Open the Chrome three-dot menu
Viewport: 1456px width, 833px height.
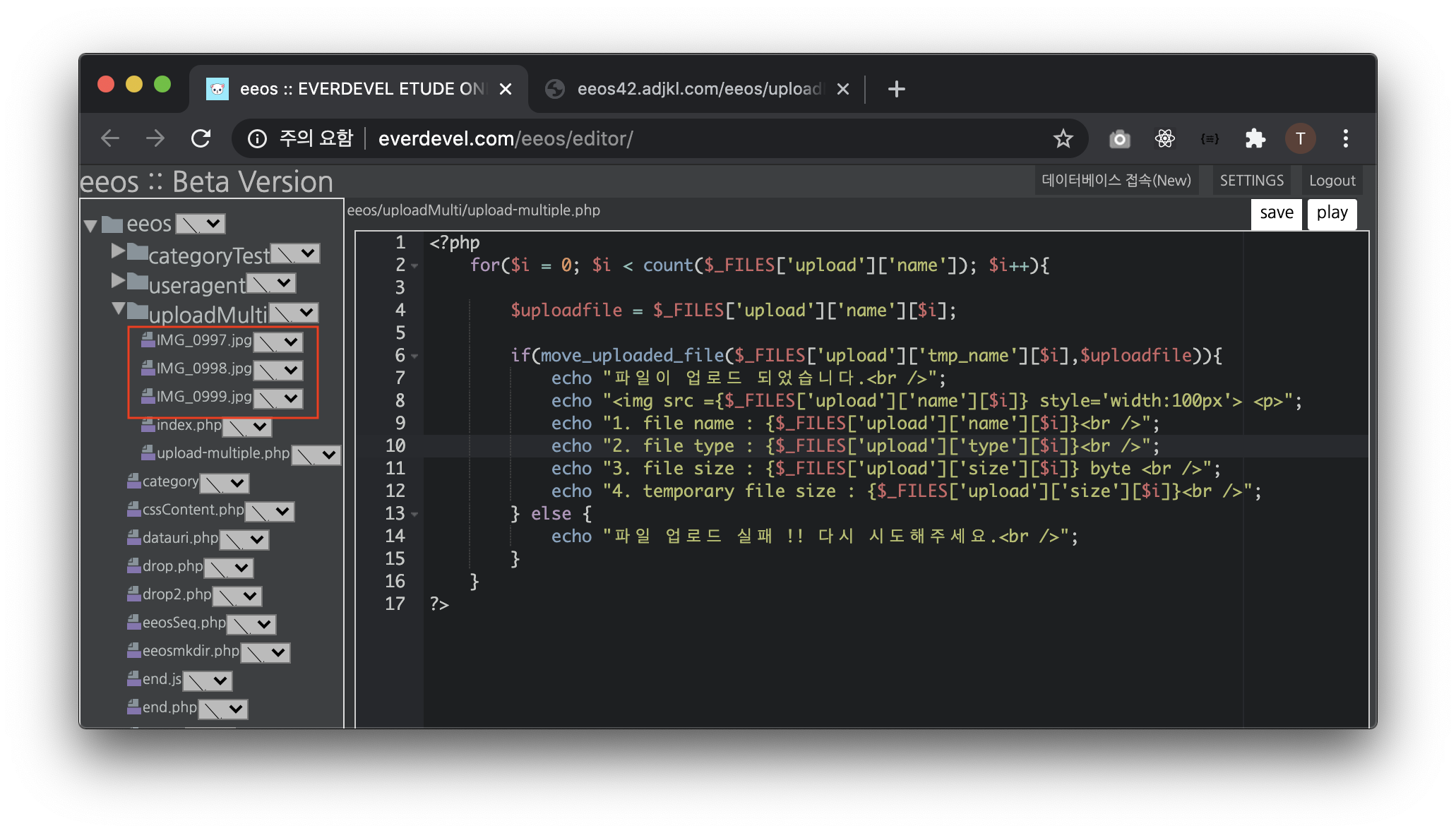tap(1346, 138)
